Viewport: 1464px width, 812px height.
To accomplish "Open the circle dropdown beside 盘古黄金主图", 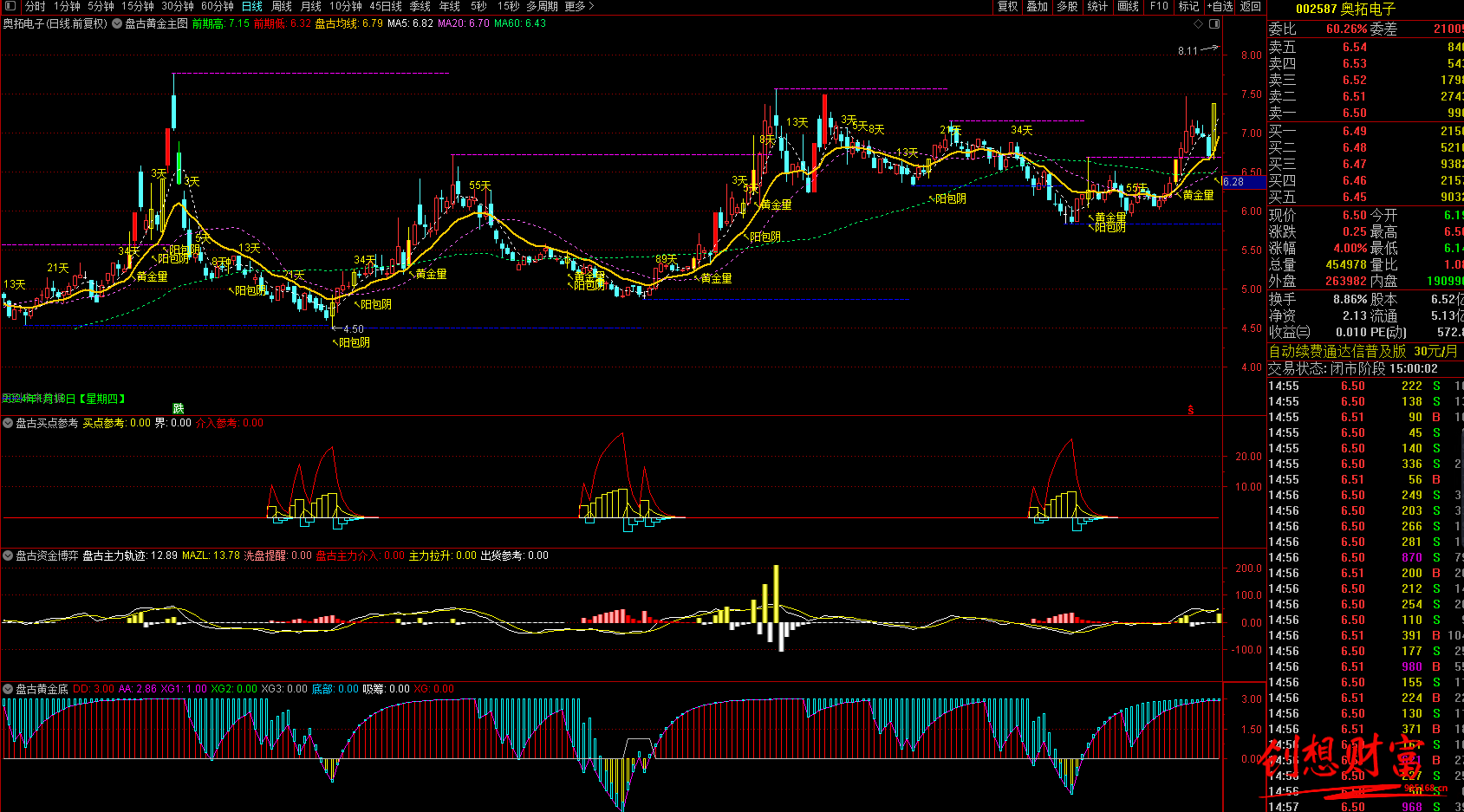I will click(x=117, y=23).
